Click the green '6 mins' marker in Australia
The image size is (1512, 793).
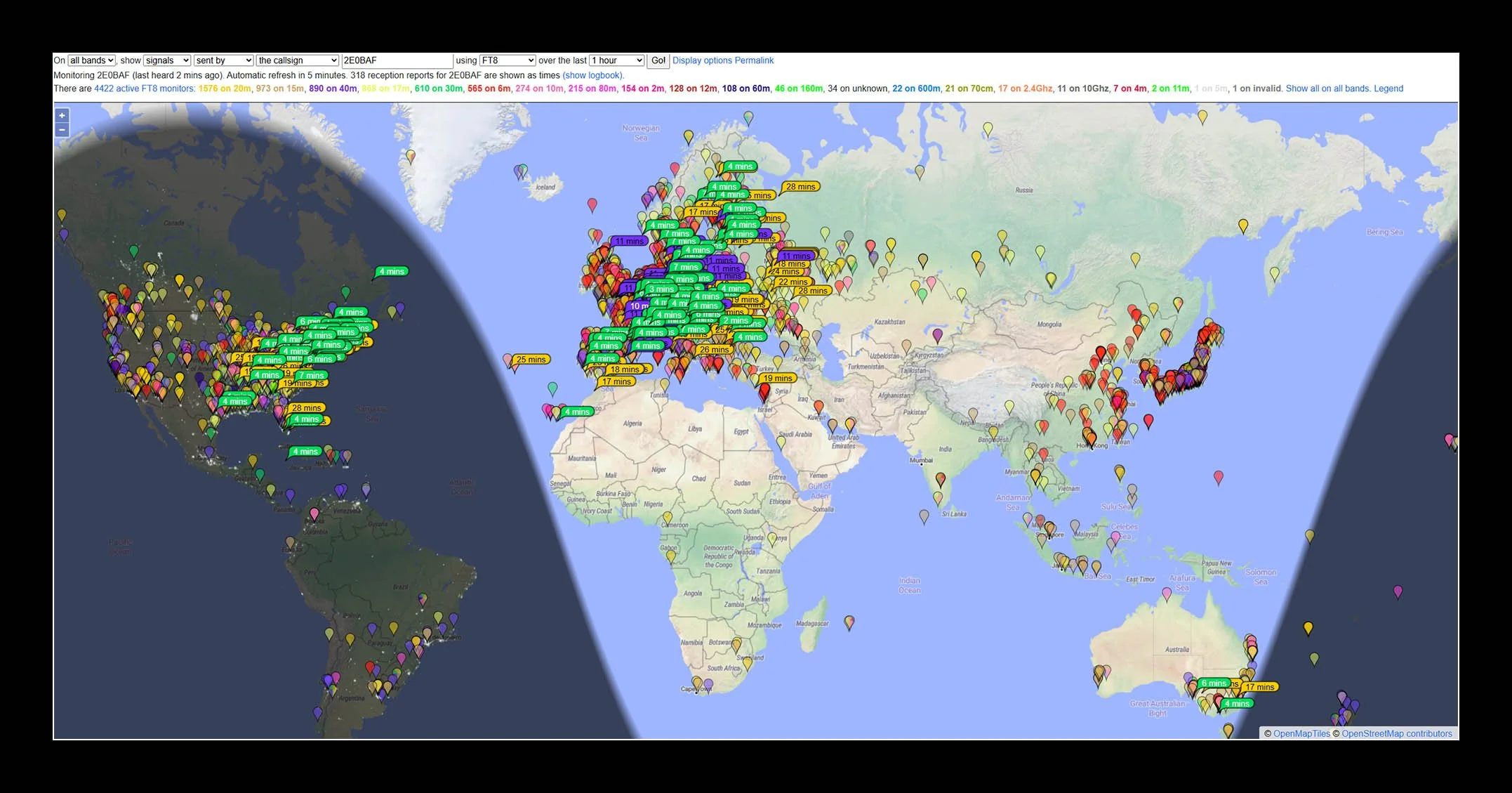[1214, 683]
